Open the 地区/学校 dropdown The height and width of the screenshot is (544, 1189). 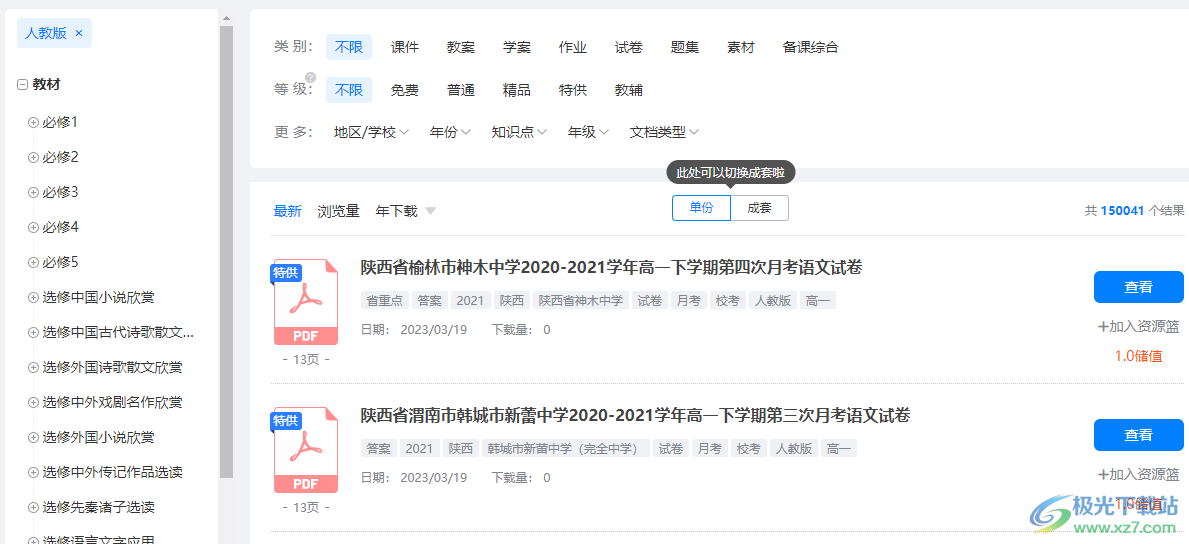(x=372, y=132)
